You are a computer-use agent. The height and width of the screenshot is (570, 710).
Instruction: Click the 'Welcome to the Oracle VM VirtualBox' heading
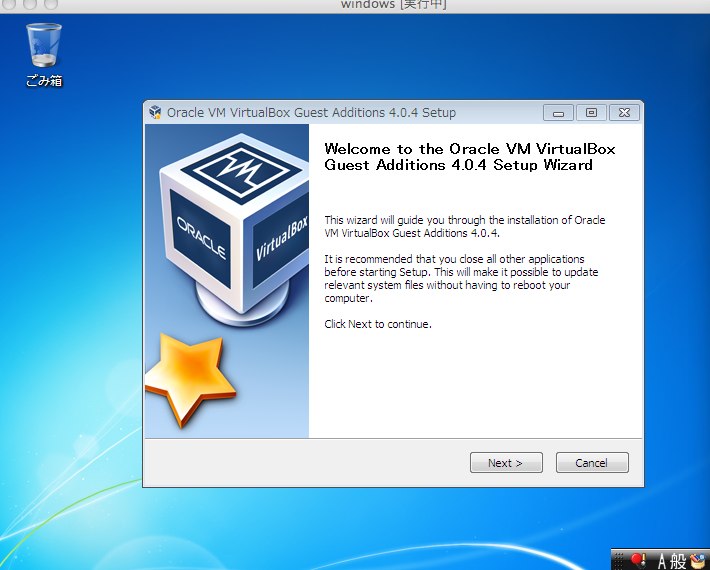click(470, 157)
